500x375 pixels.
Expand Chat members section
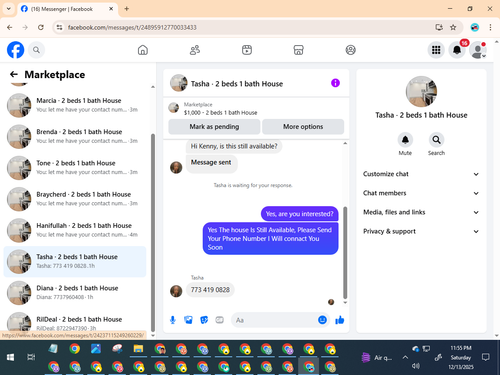coord(421,193)
